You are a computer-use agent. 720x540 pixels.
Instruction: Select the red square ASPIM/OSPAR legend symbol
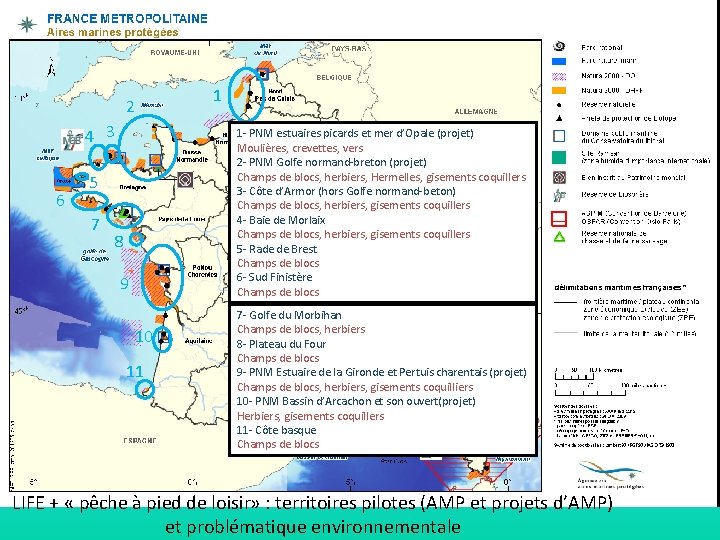click(x=559, y=219)
